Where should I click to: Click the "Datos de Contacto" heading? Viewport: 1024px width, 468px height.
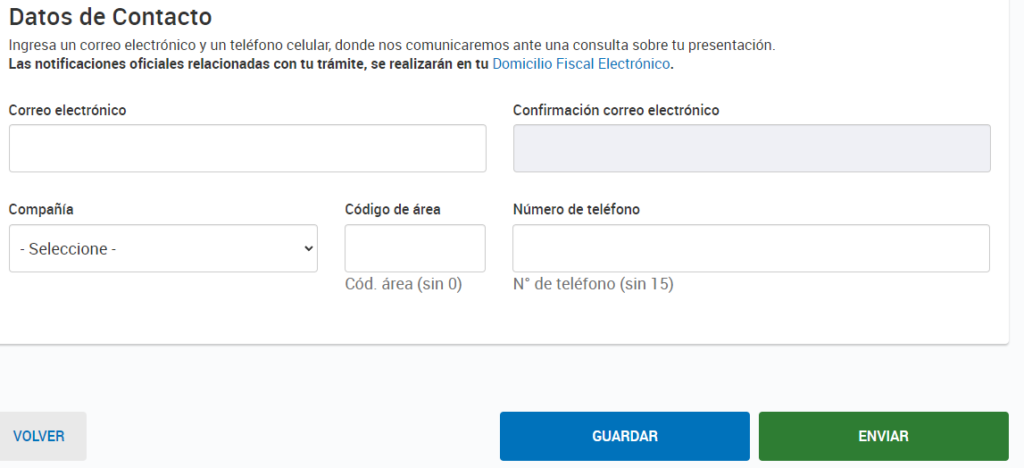click(x=110, y=16)
